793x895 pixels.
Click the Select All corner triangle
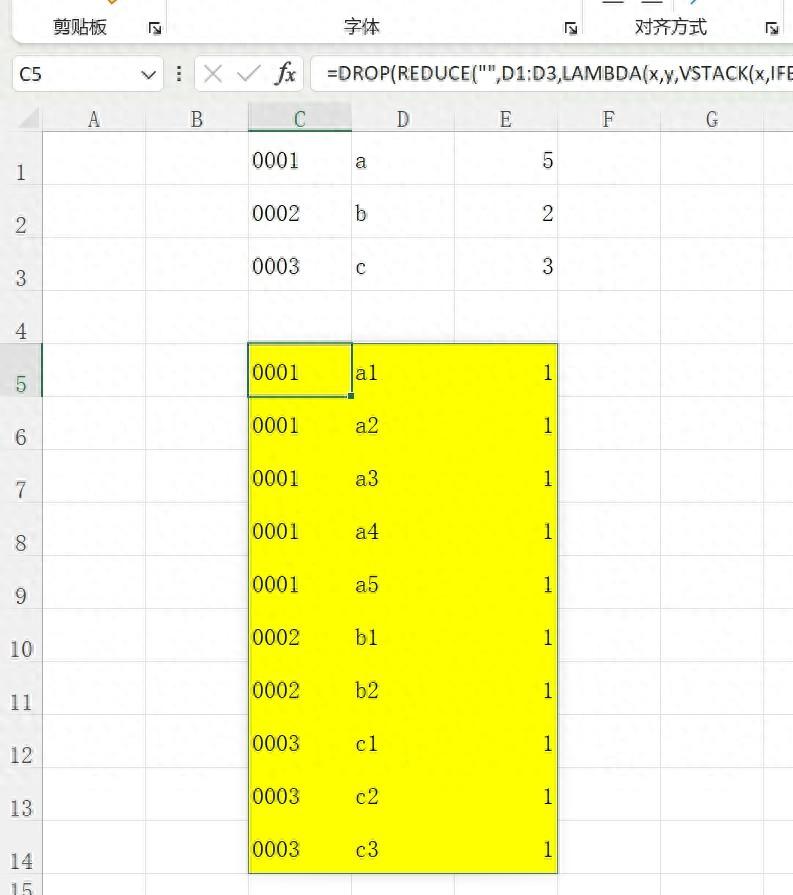tap(27, 119)
